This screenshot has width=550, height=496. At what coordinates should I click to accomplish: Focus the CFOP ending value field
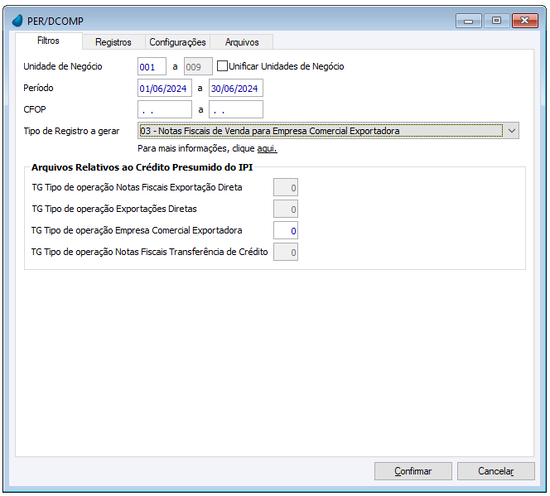point(236,109)
